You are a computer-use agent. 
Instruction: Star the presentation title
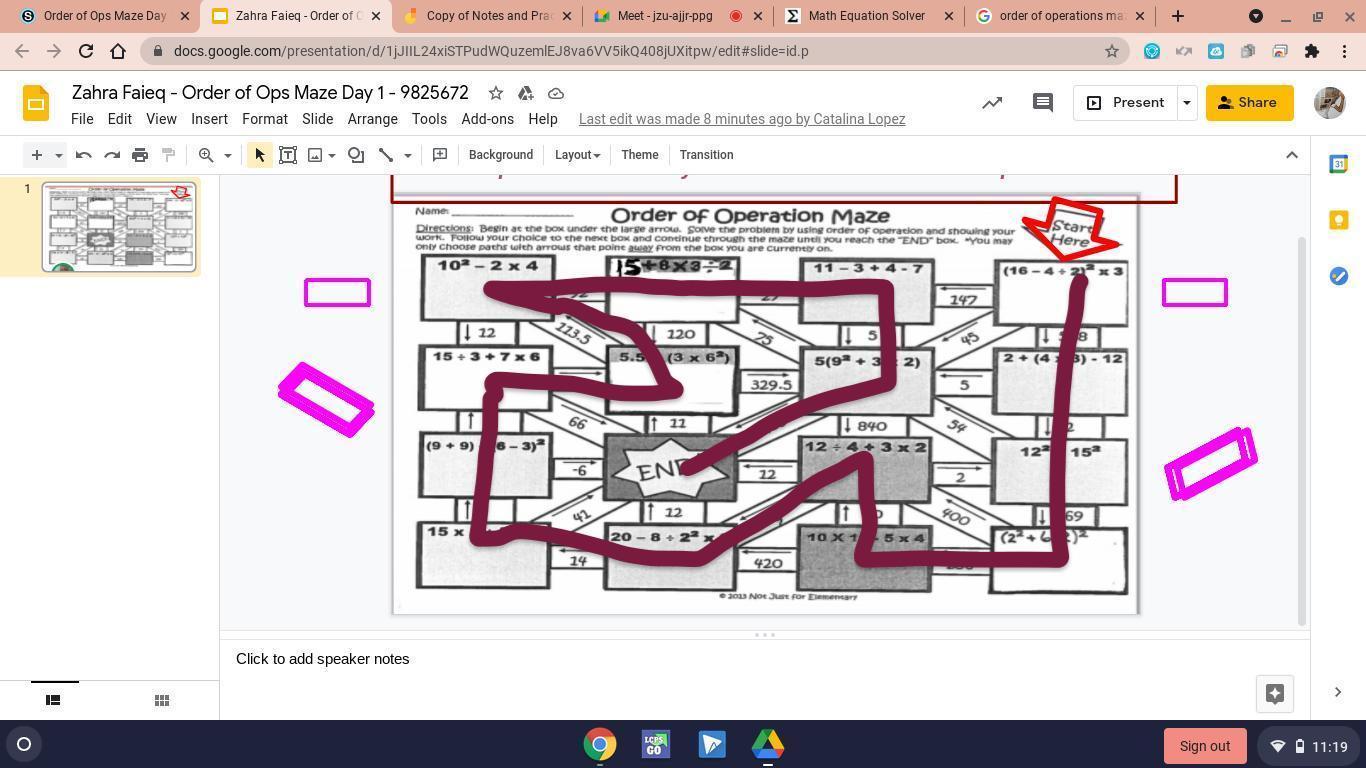[x=495, y=93]
